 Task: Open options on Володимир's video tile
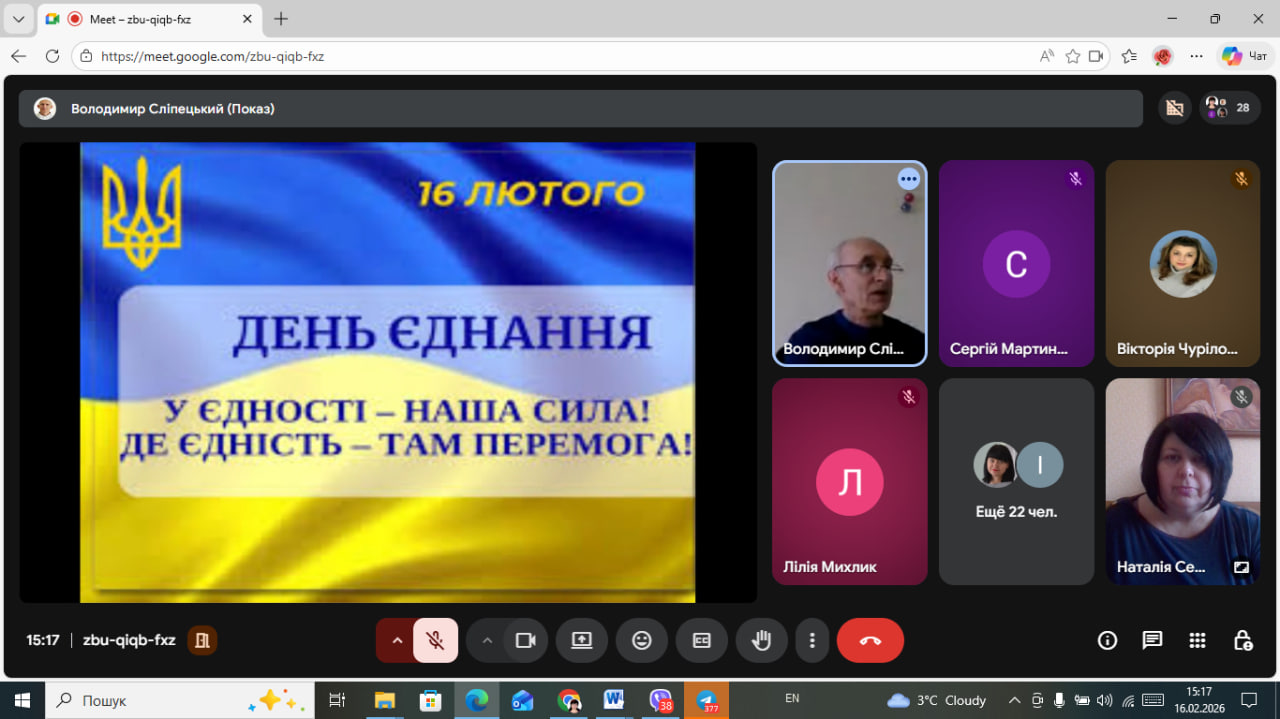tap(908, 179)
